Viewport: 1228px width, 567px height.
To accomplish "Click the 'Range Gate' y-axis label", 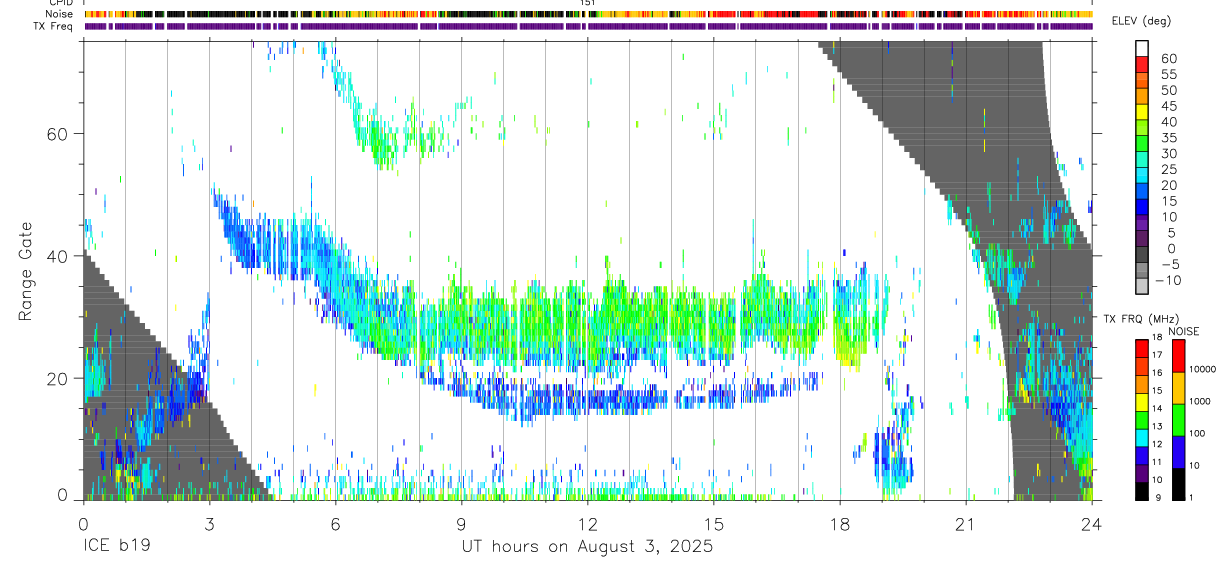I will (25, 271).
